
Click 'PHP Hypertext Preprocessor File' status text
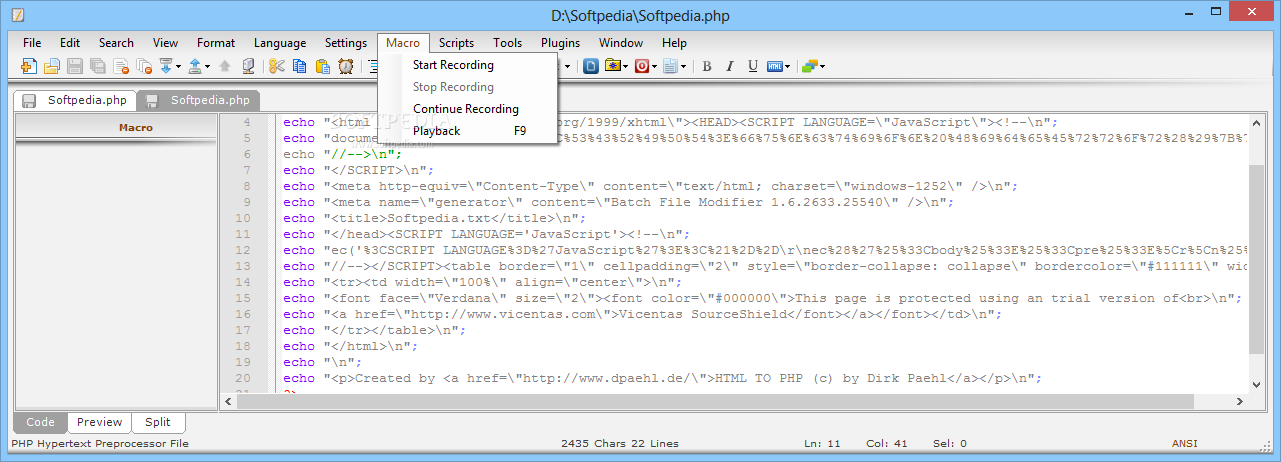click(x=99, y=443)
